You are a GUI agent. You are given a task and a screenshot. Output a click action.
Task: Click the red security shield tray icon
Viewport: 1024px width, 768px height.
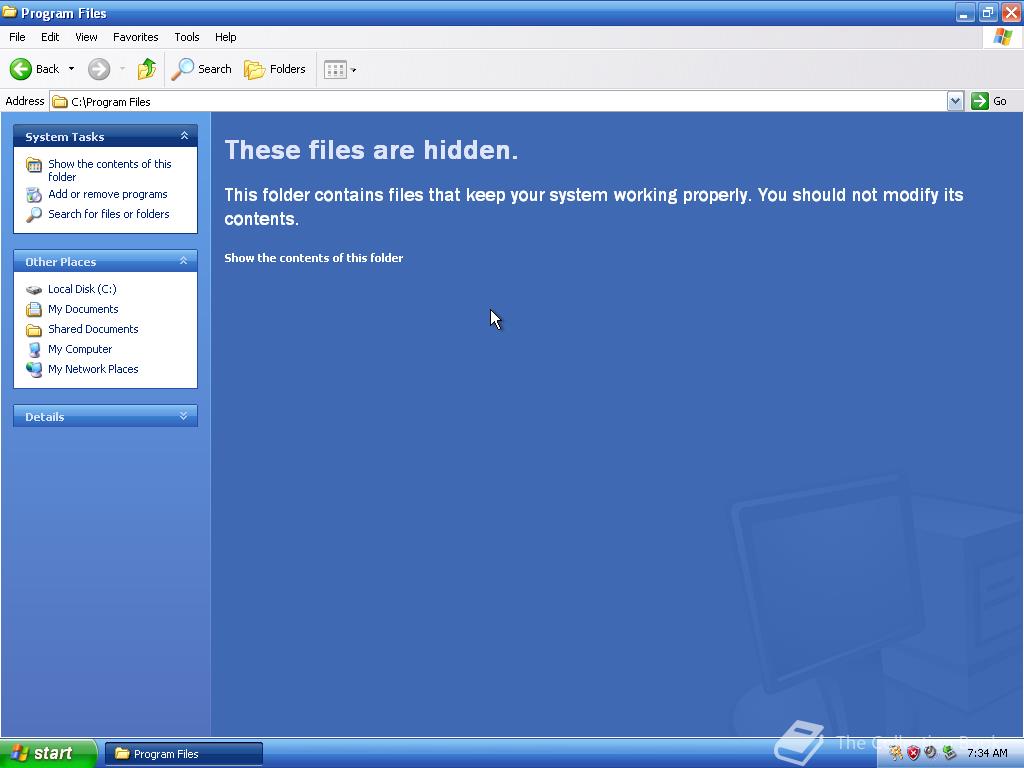(x=914, y=753)
